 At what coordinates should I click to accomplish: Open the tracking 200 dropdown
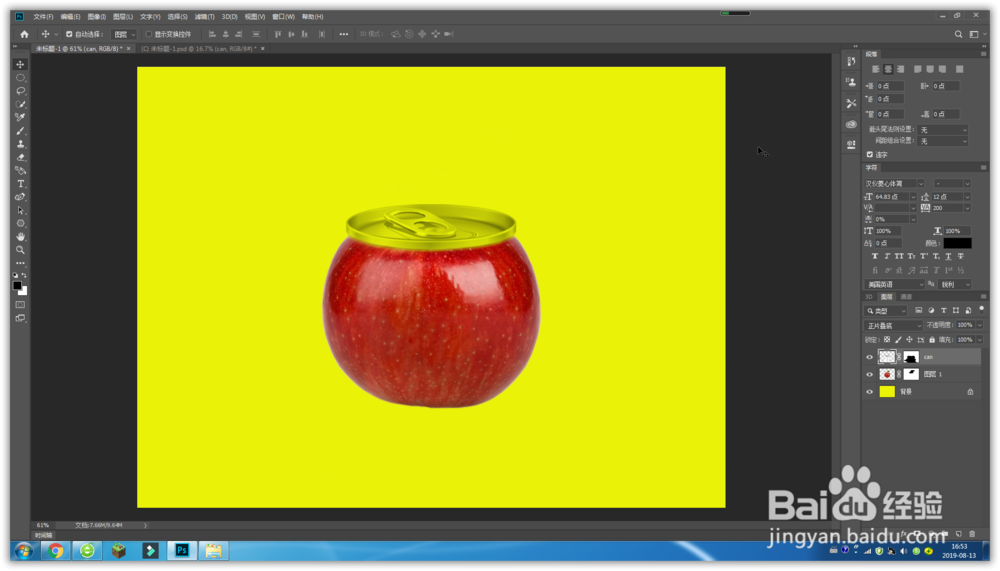pyautogui.click(x=967, y=208)
